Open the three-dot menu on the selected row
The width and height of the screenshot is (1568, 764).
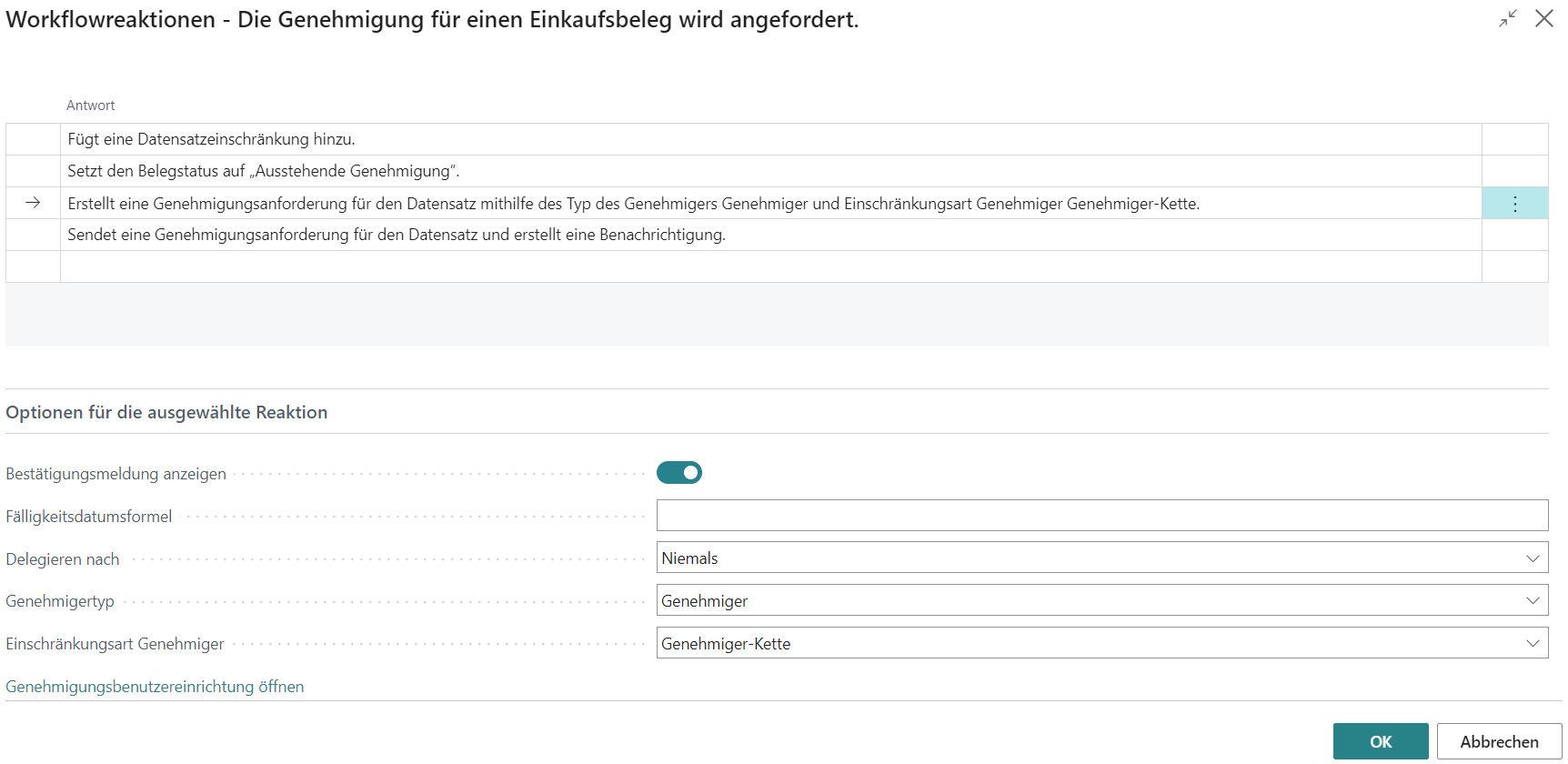pos(1514,204)
